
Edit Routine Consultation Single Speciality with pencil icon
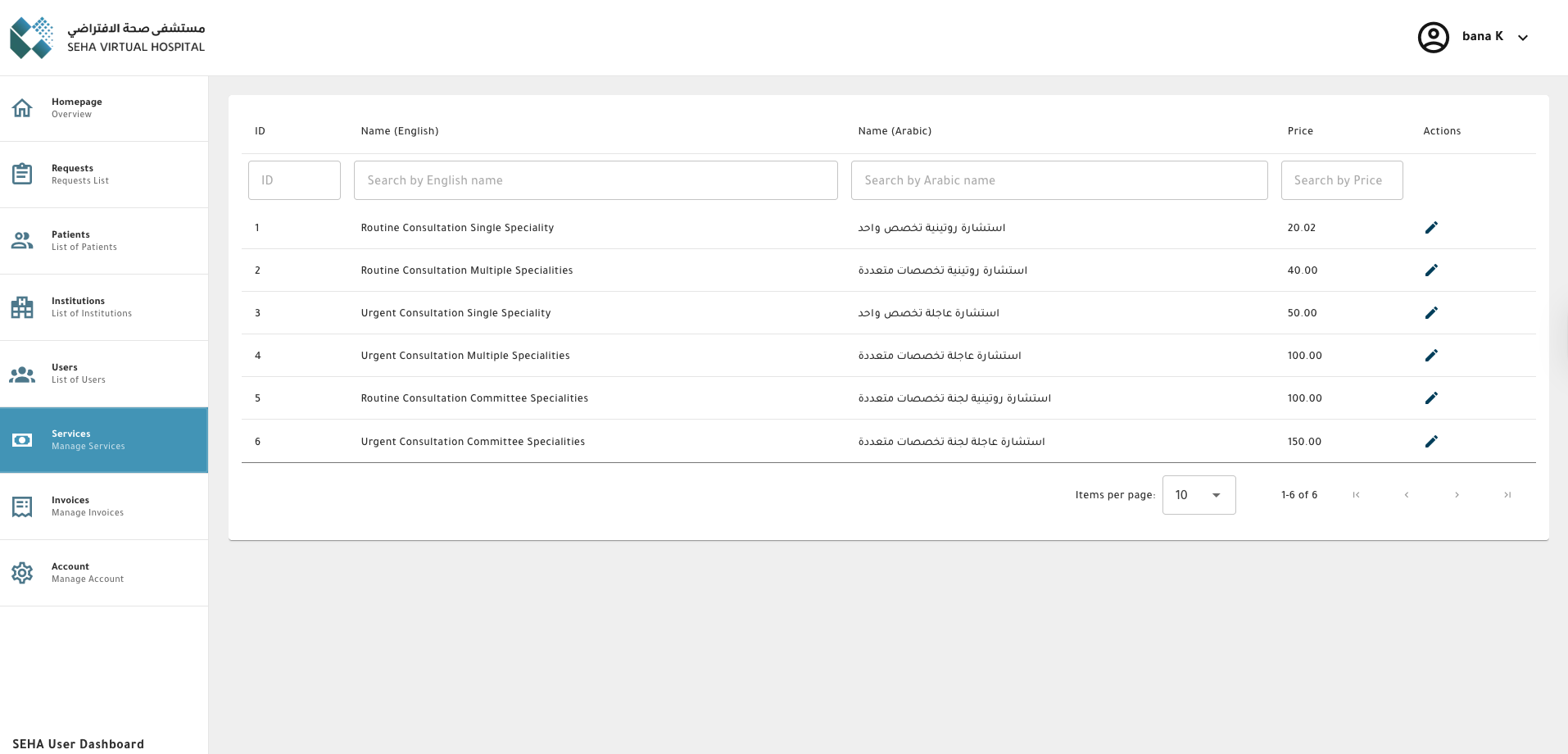[1431, 228]
